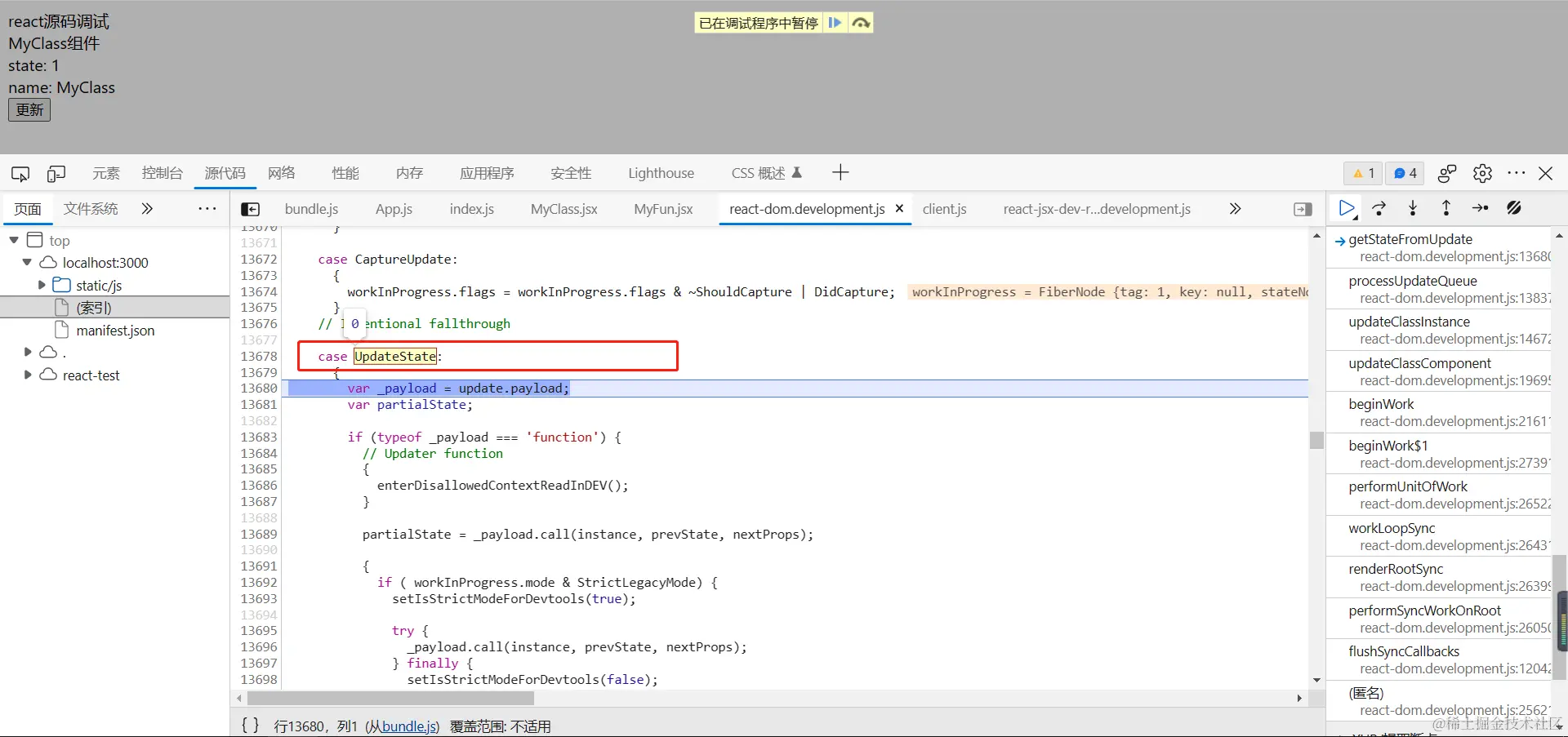Resume script execution in debugger toolbar
Viewport: 1568px width, 737px height.
click(x=1347, y=208)
